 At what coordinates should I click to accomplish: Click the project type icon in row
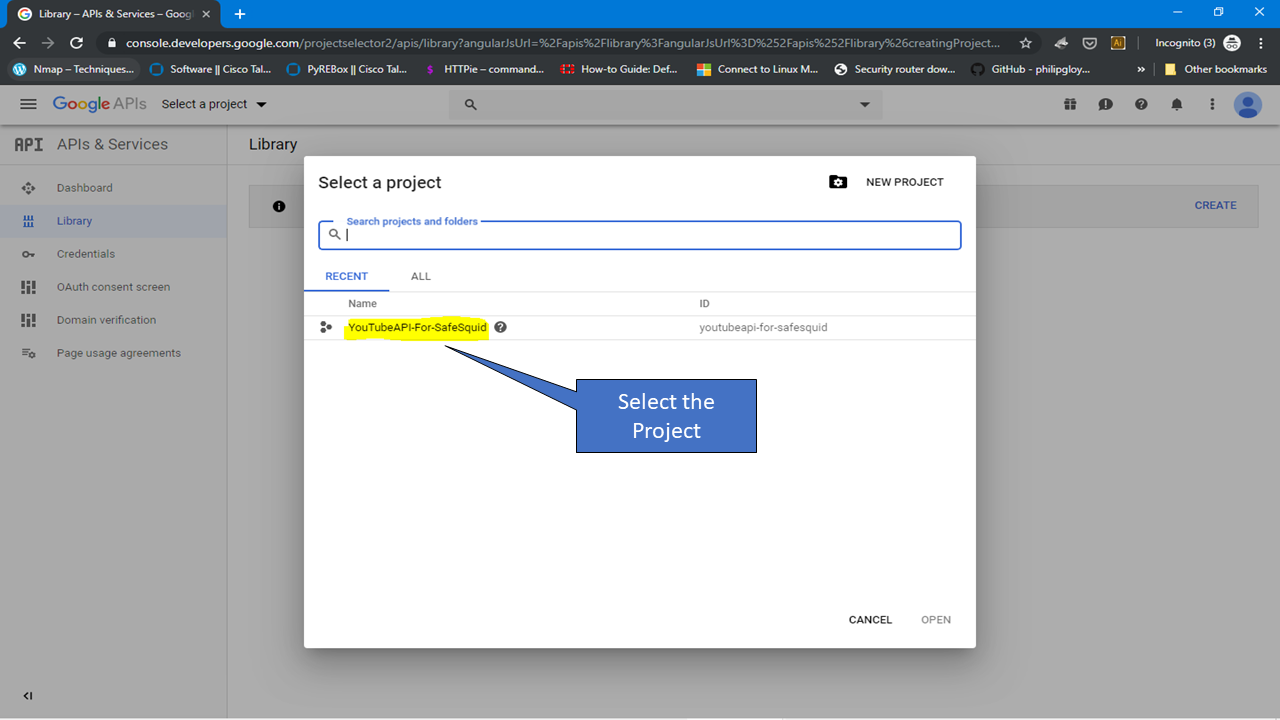(326, 327)
